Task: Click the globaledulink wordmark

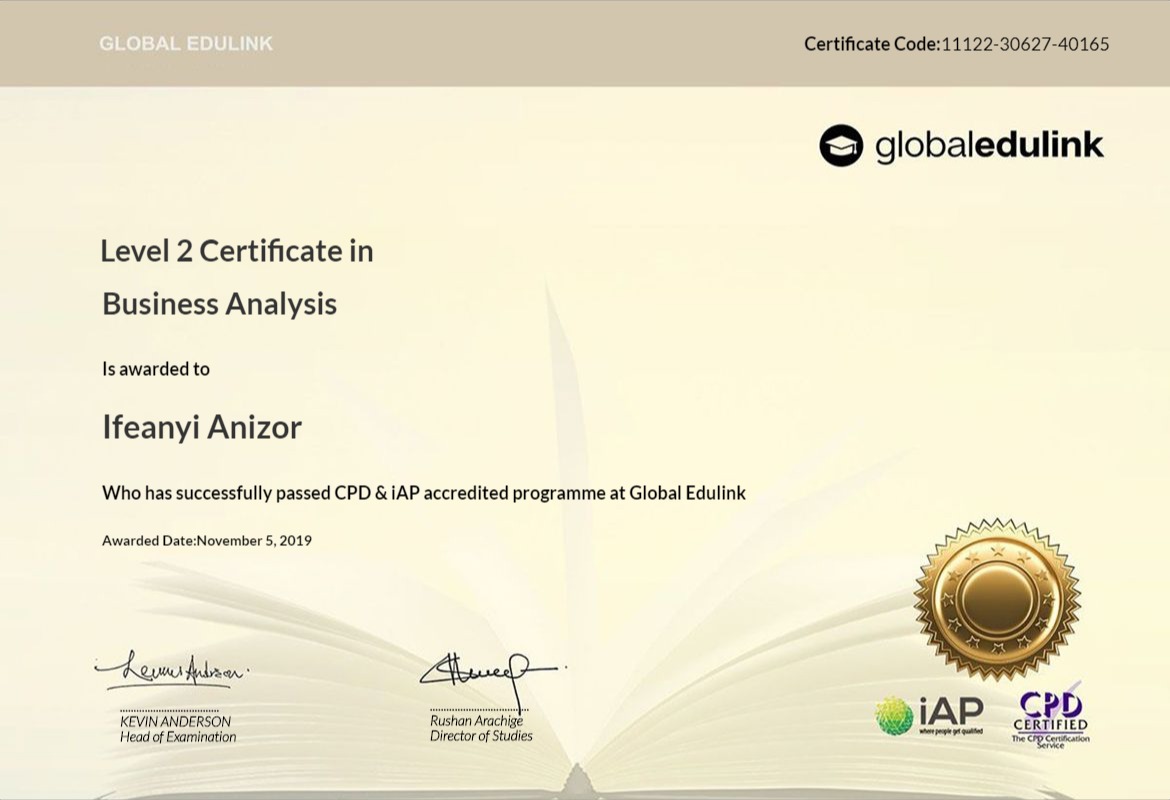Action: 989,146
